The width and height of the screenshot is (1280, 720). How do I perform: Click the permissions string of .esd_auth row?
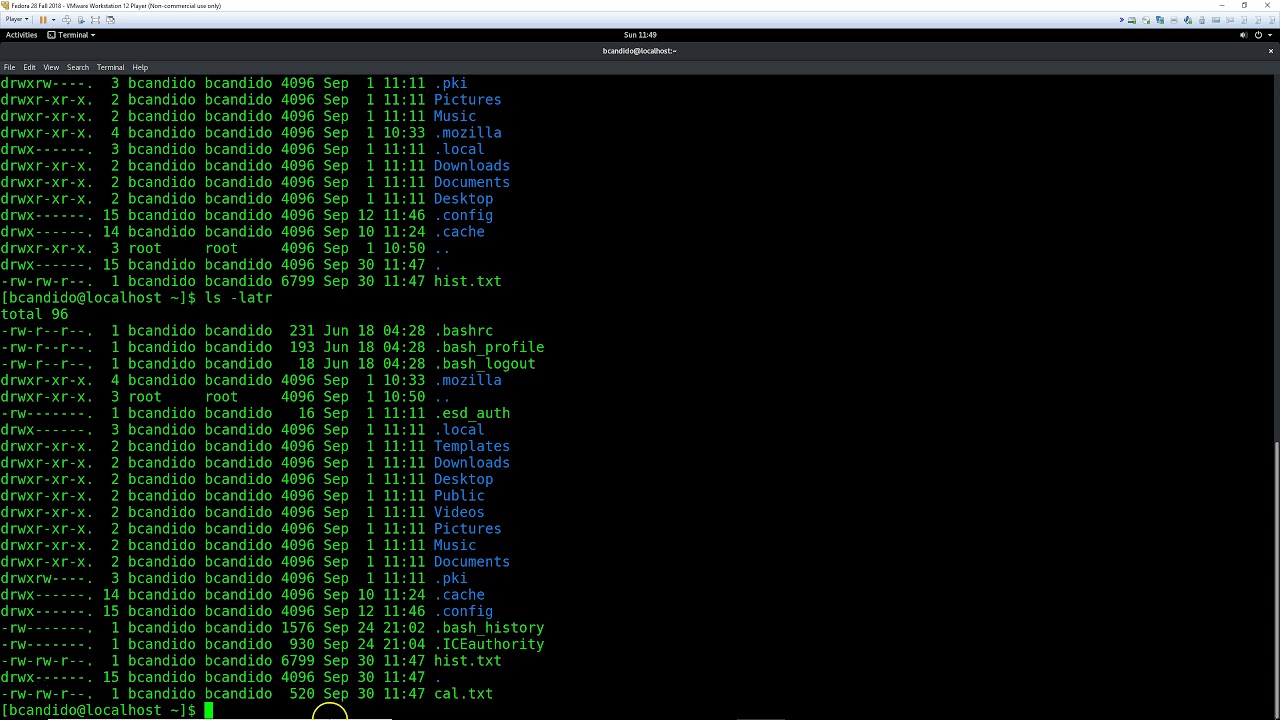pyautogui.click(x=47, y=413)
